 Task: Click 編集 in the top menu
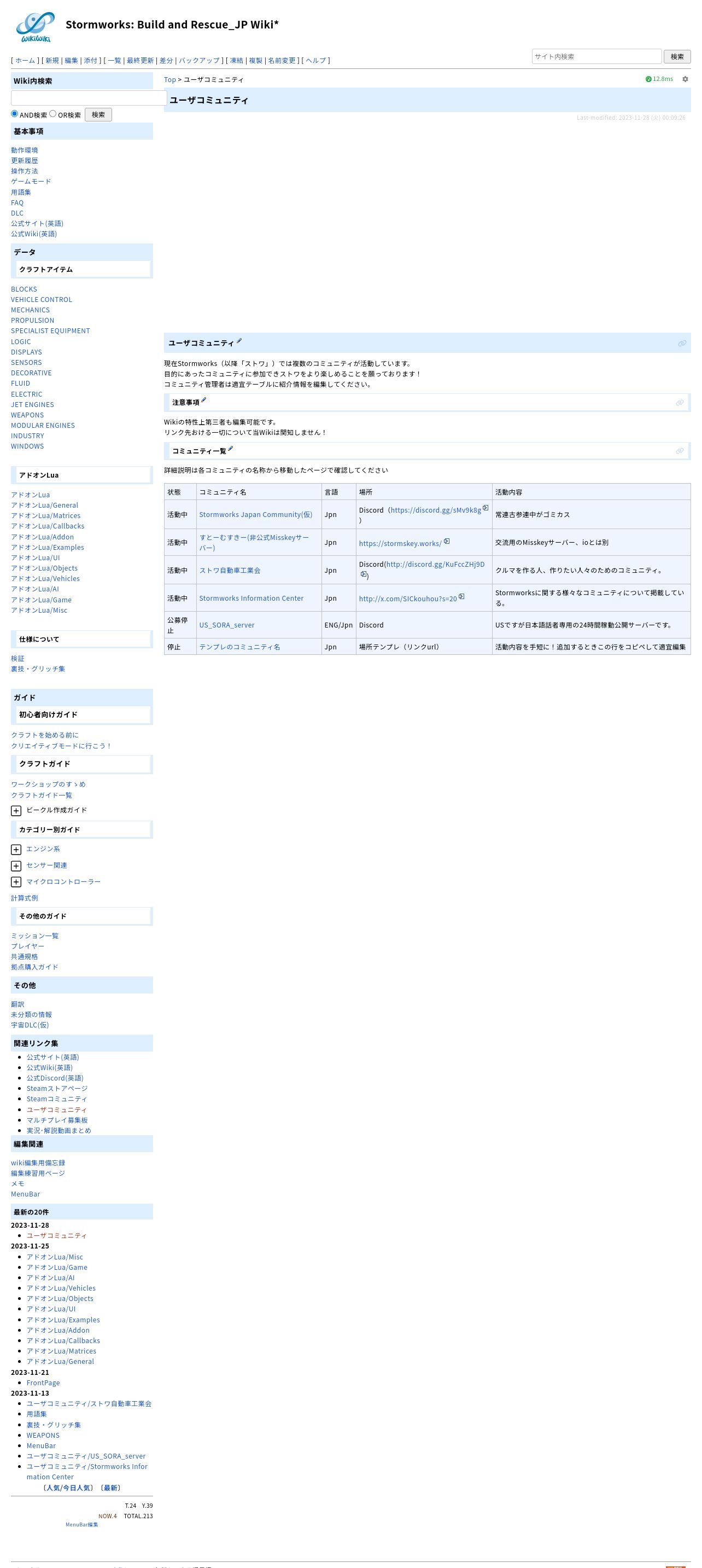[x=71, y=60]
